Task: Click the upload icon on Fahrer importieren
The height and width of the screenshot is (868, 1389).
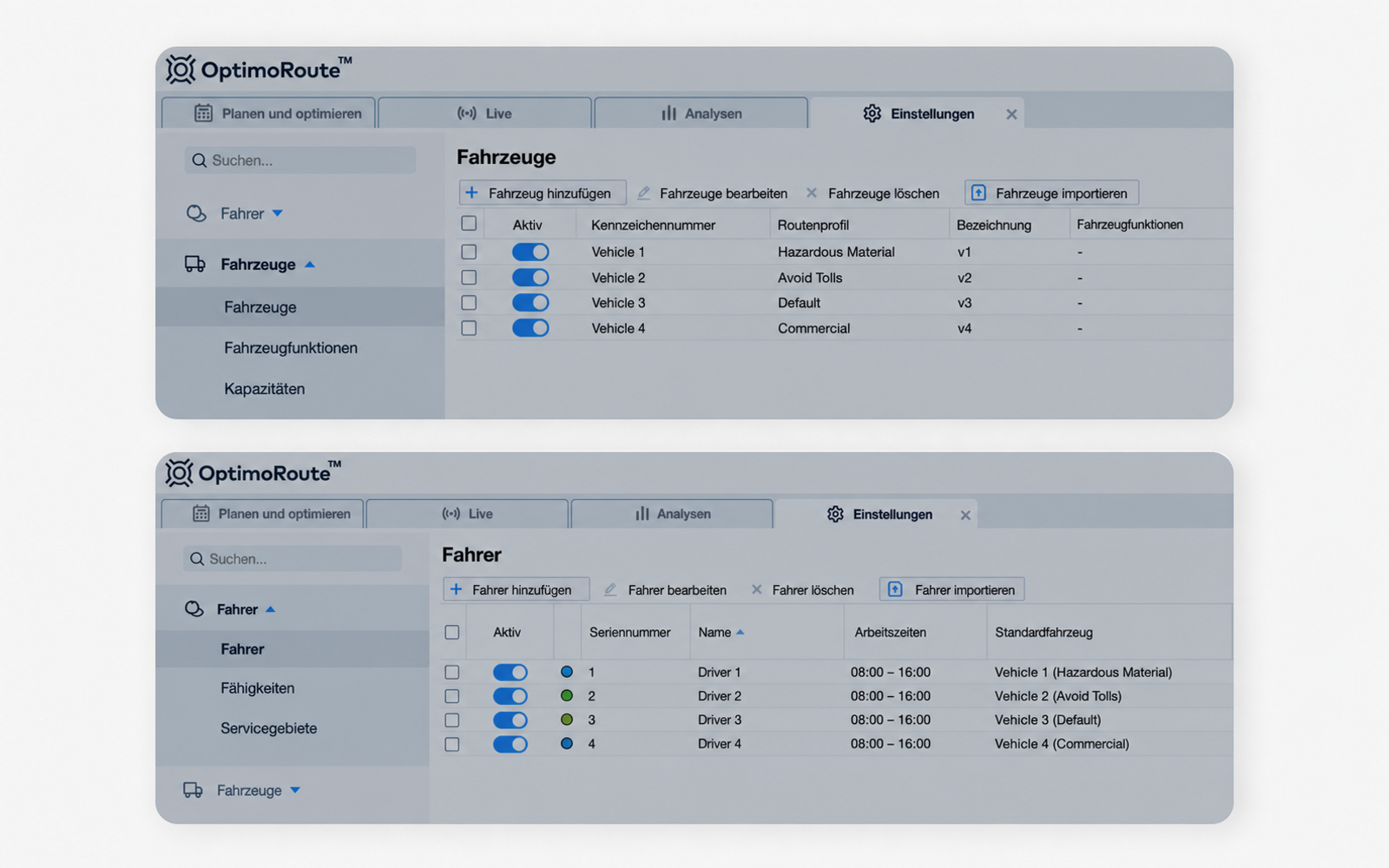Action: [895, 589]
